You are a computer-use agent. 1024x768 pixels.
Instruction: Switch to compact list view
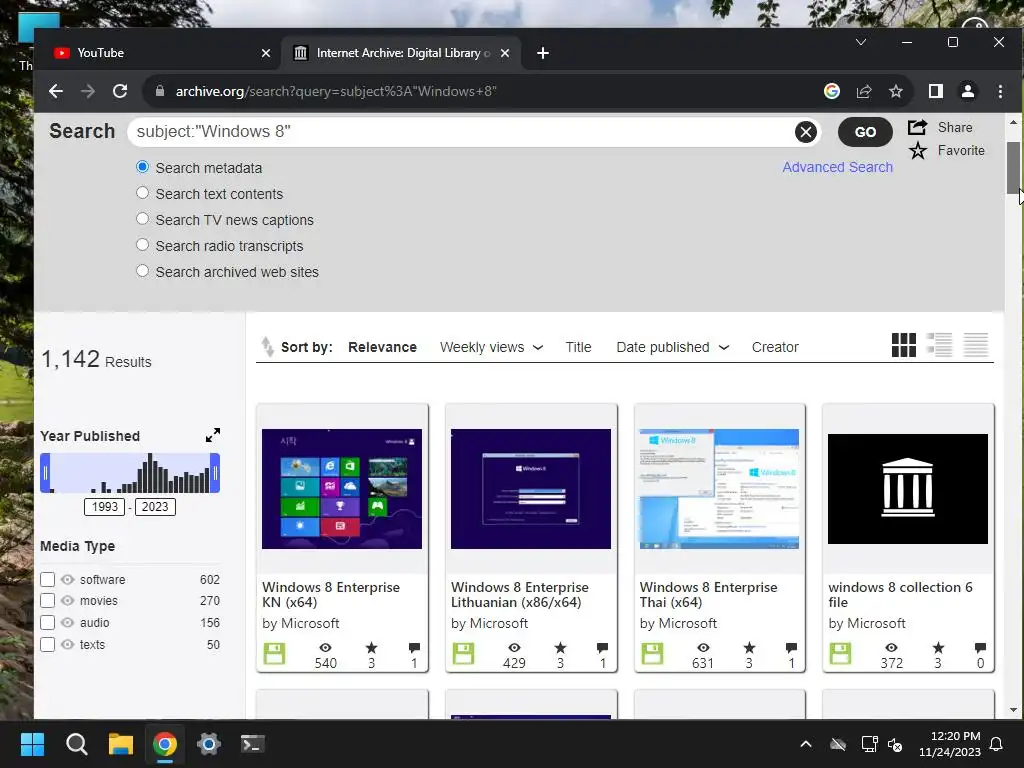976,345
